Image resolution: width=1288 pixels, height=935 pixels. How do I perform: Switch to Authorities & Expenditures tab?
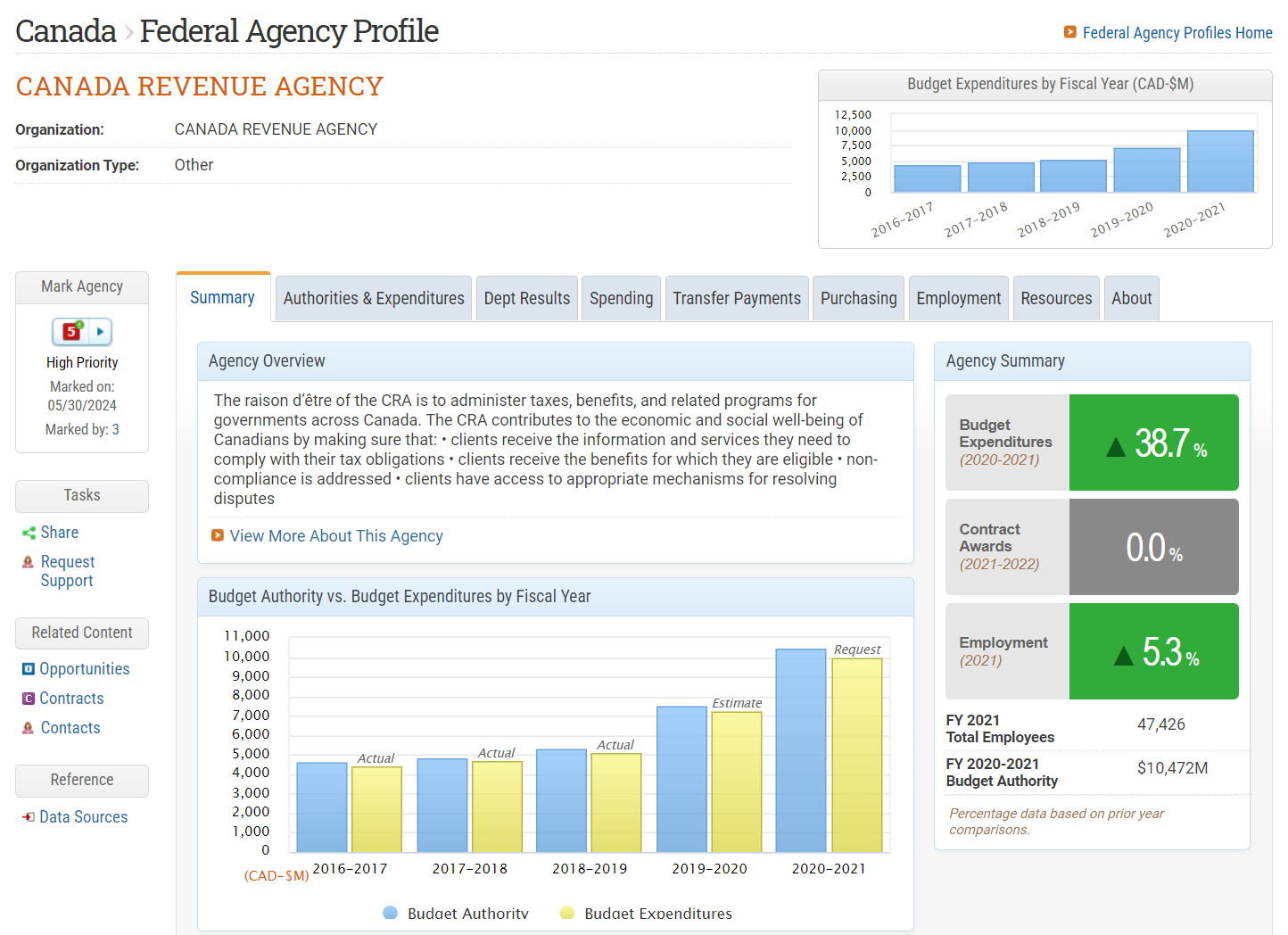pos(374,299)
